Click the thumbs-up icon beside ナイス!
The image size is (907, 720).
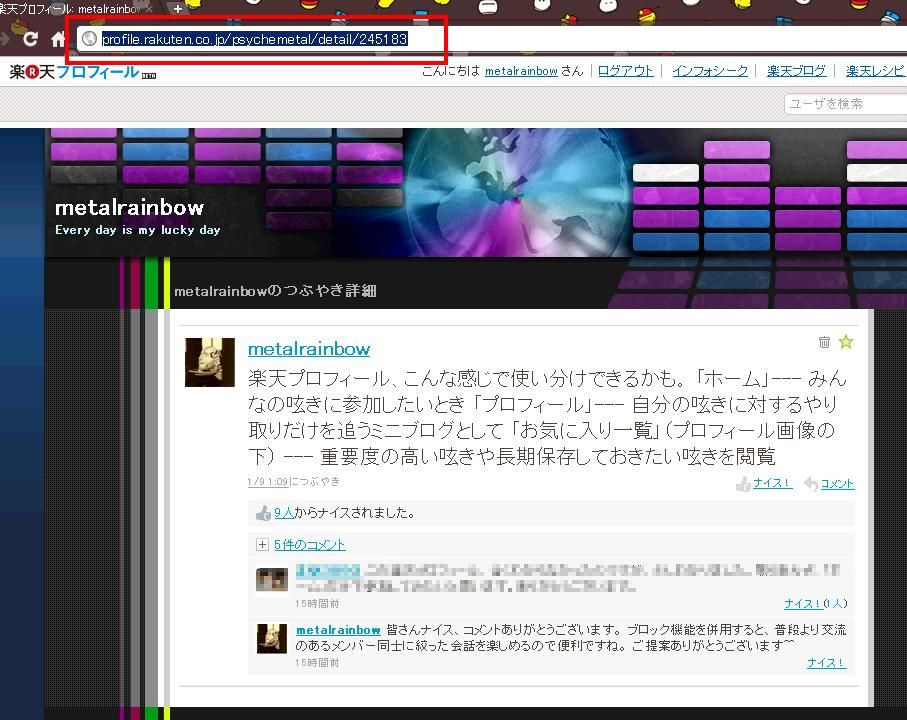[743, 484]
